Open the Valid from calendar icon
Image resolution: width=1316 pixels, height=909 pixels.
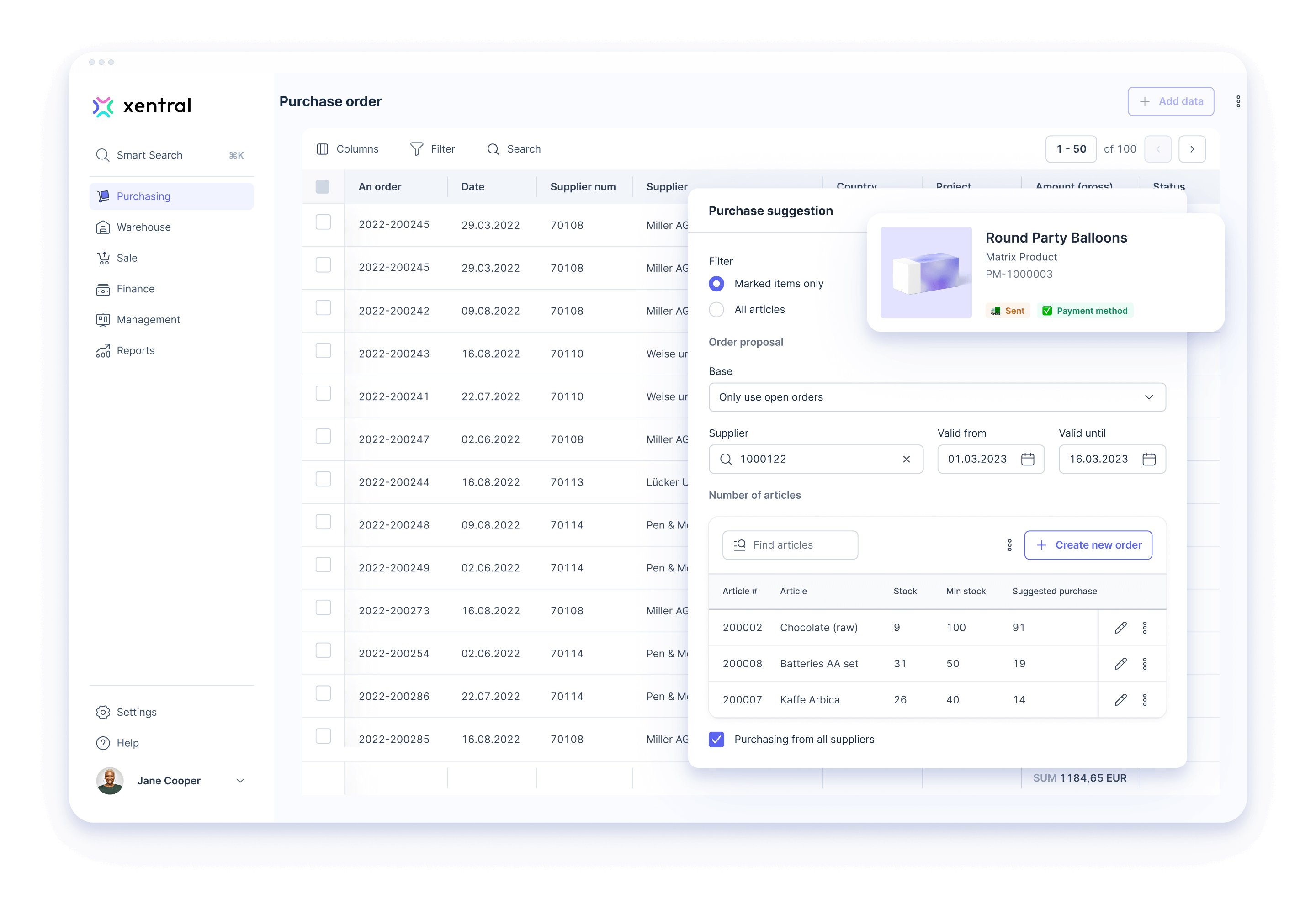1027,459
